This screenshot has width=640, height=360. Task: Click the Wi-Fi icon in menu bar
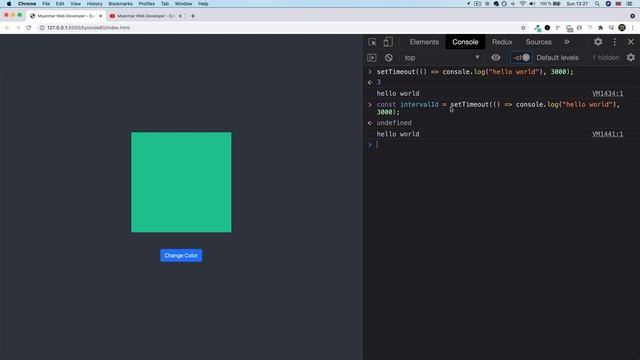(522, 4)
